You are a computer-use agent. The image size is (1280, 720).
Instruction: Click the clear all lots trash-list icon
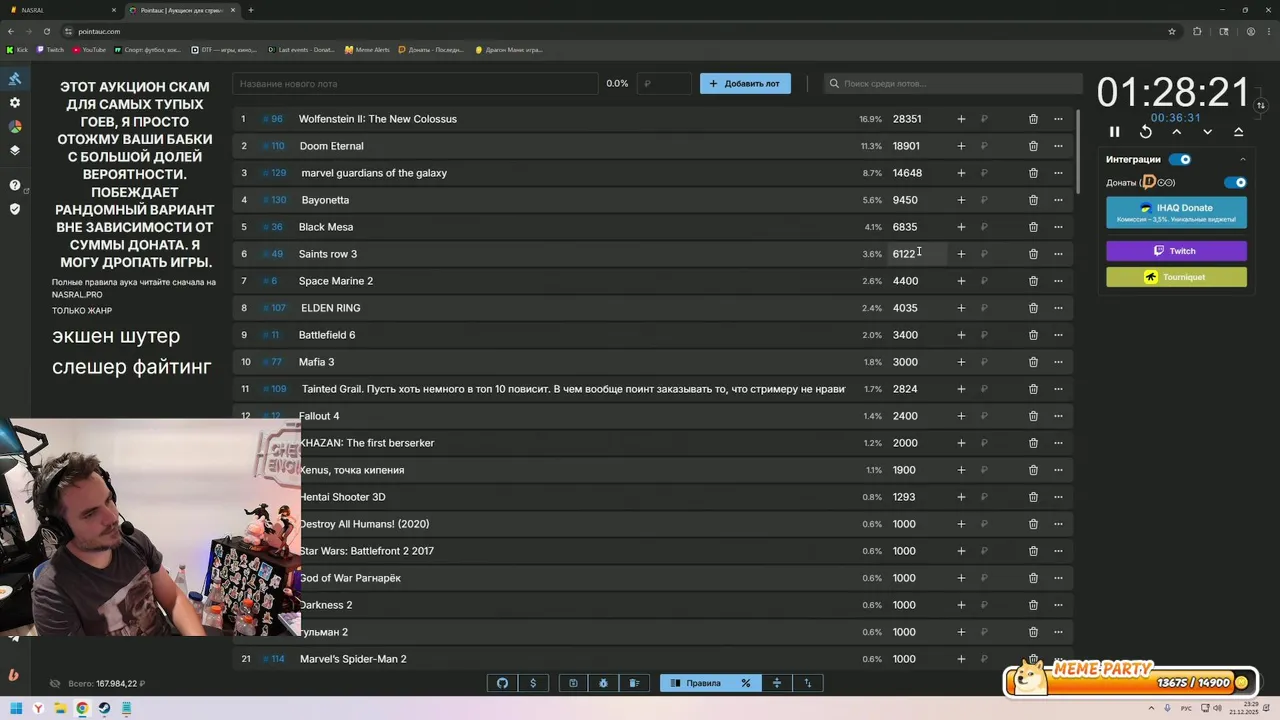634,683
